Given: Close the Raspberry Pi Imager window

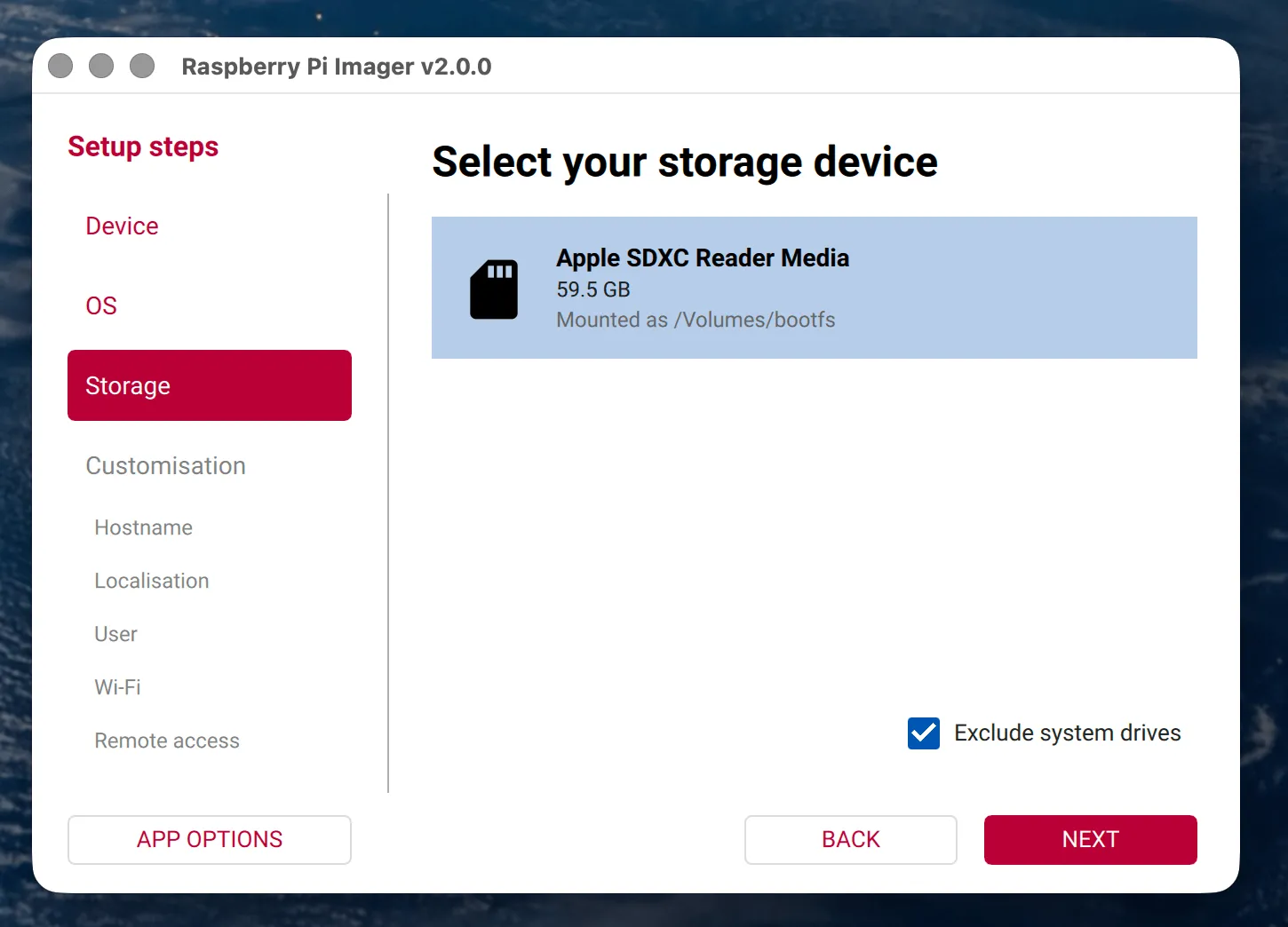Looking at the screenshot, I should (60, 66).
